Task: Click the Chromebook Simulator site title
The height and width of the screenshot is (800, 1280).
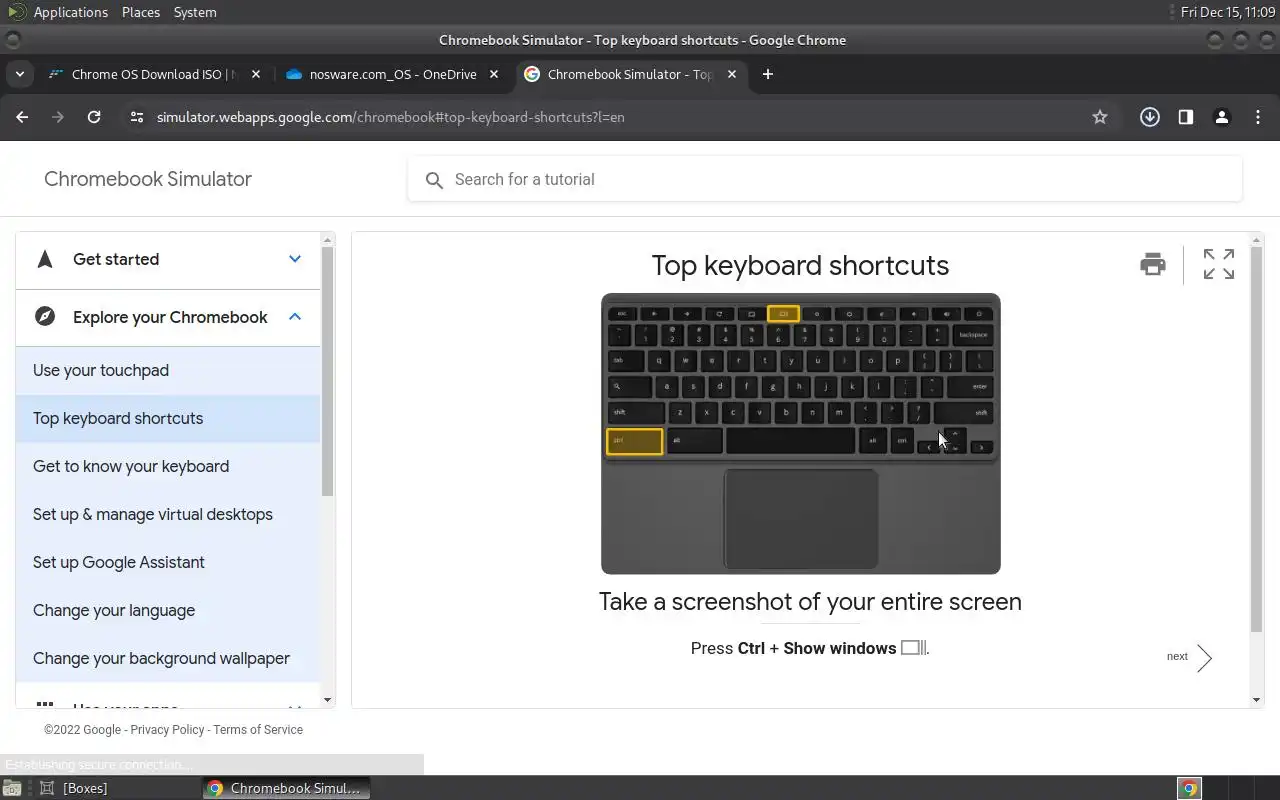Action: (148, 179)
